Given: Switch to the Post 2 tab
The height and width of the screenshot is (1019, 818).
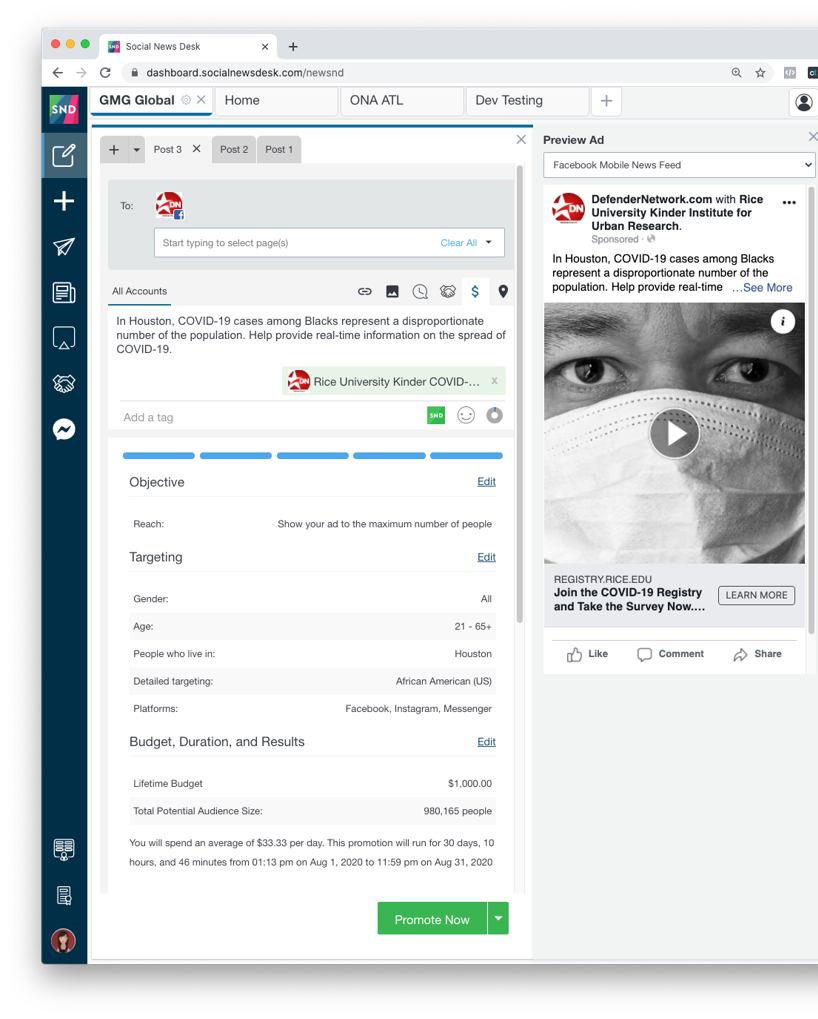Looking at the screenshot, I should 234,149.
